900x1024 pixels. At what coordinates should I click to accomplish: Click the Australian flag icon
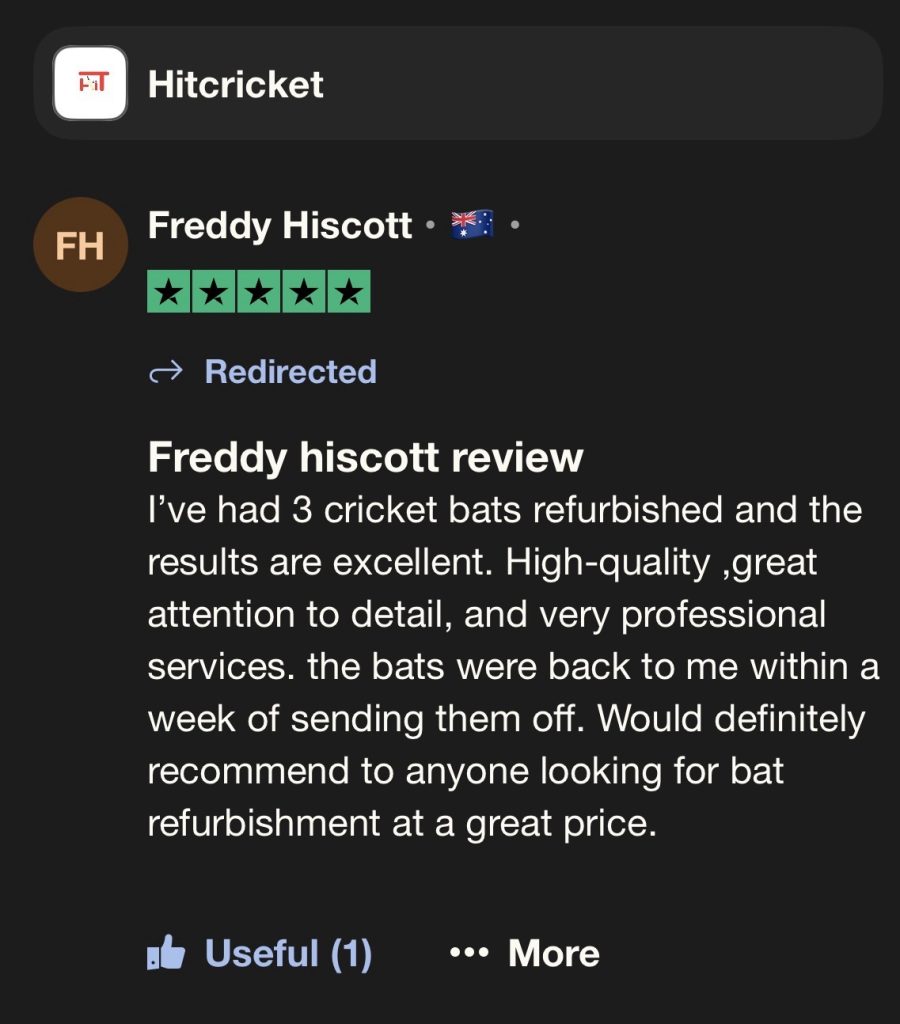(472, 225)
